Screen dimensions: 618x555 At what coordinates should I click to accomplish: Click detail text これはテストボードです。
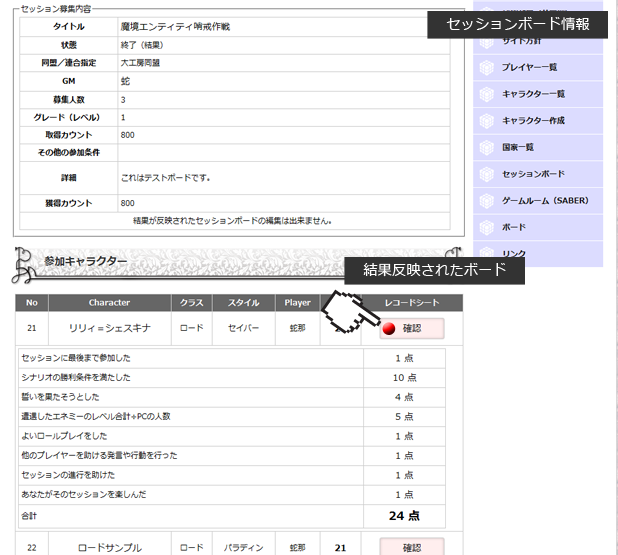coord(165,178)
